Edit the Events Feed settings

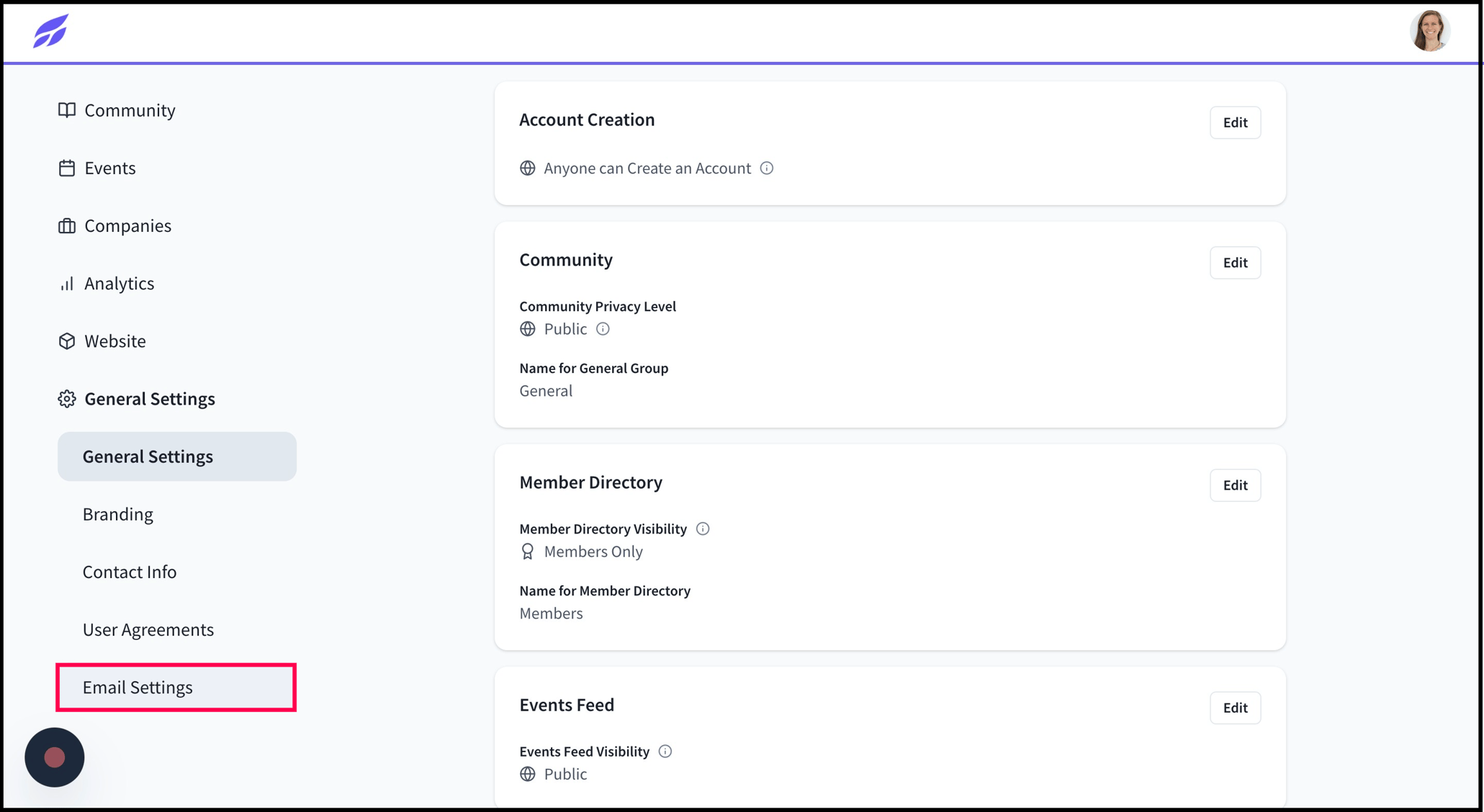1235,708
